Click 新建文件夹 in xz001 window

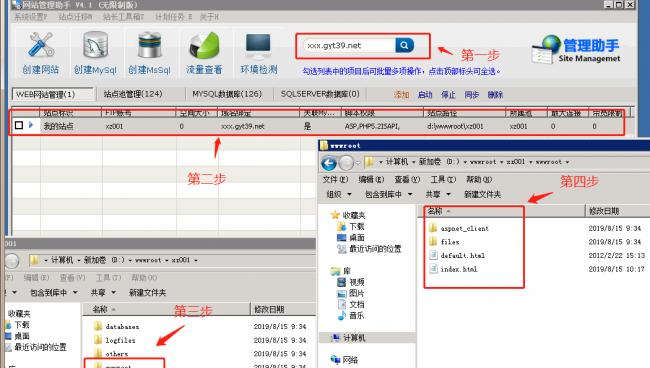pos(147,293)
